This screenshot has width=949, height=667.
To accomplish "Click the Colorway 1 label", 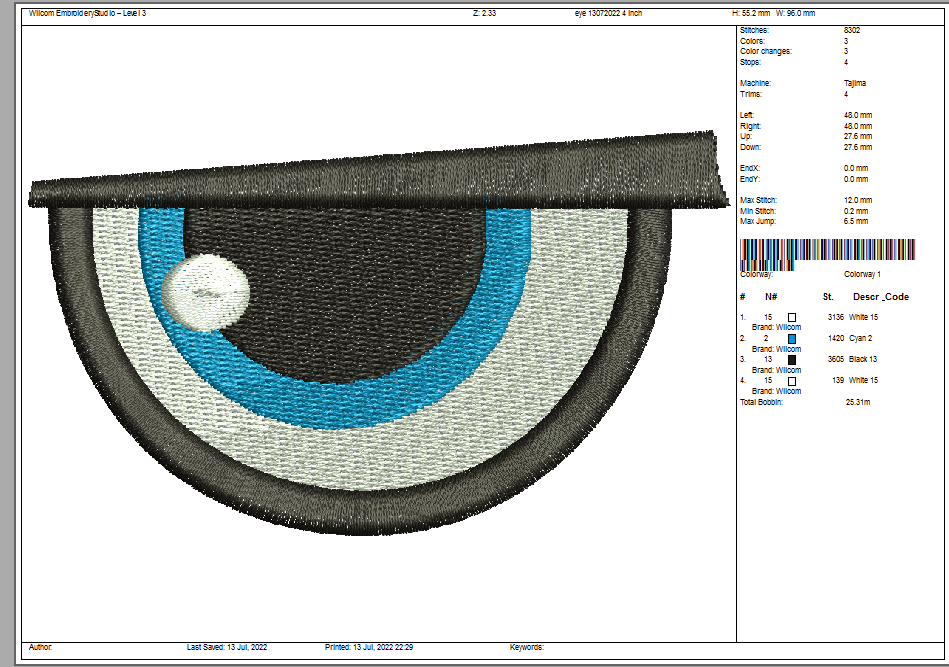I will coord(863,274).
